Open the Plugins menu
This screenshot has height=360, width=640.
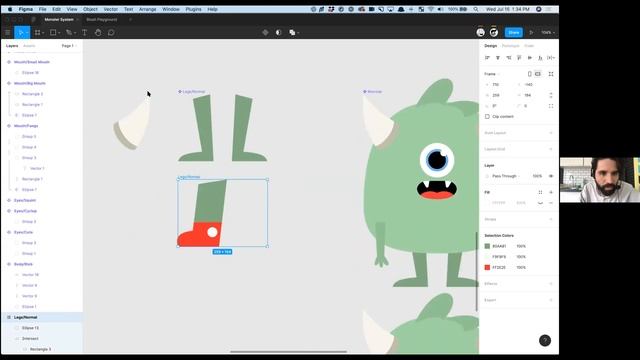click(193, 9)
